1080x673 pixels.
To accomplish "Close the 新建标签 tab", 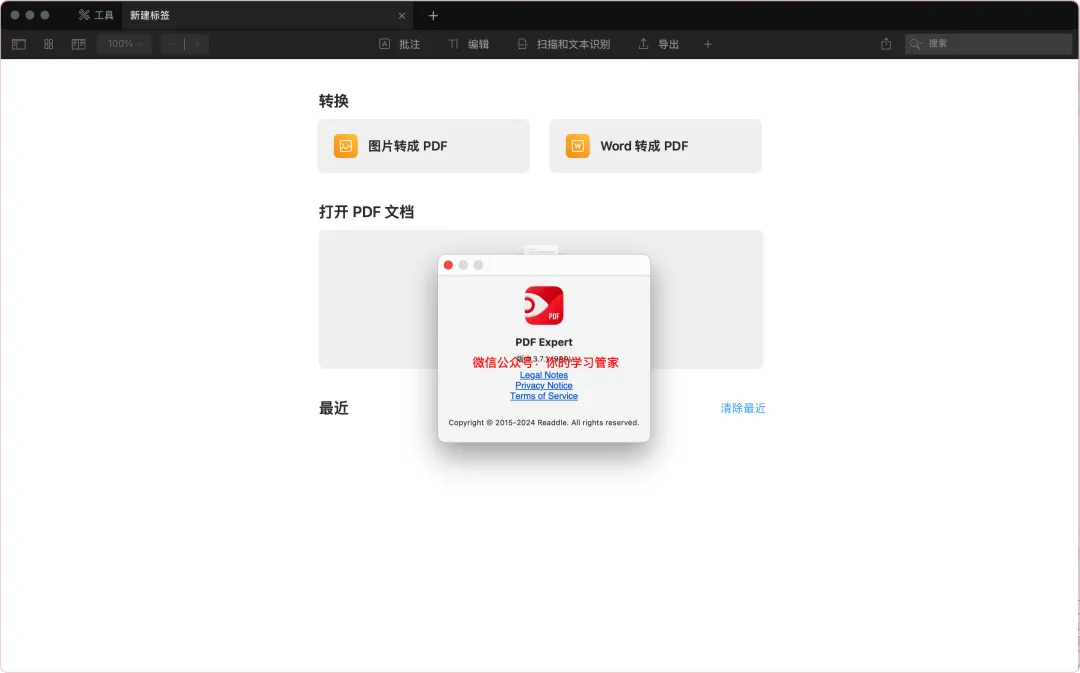I will tap(402, 15).
